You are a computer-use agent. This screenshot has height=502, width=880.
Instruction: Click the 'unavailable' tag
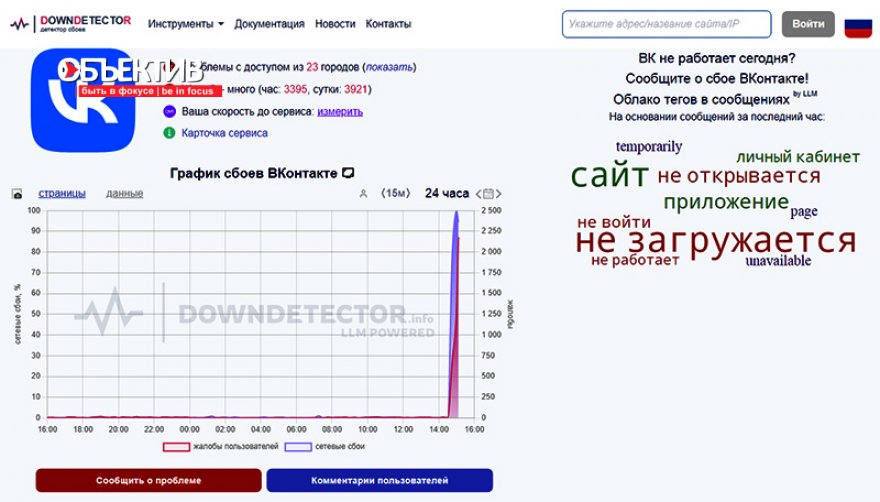pyautogui.click(x=778, y=261)
